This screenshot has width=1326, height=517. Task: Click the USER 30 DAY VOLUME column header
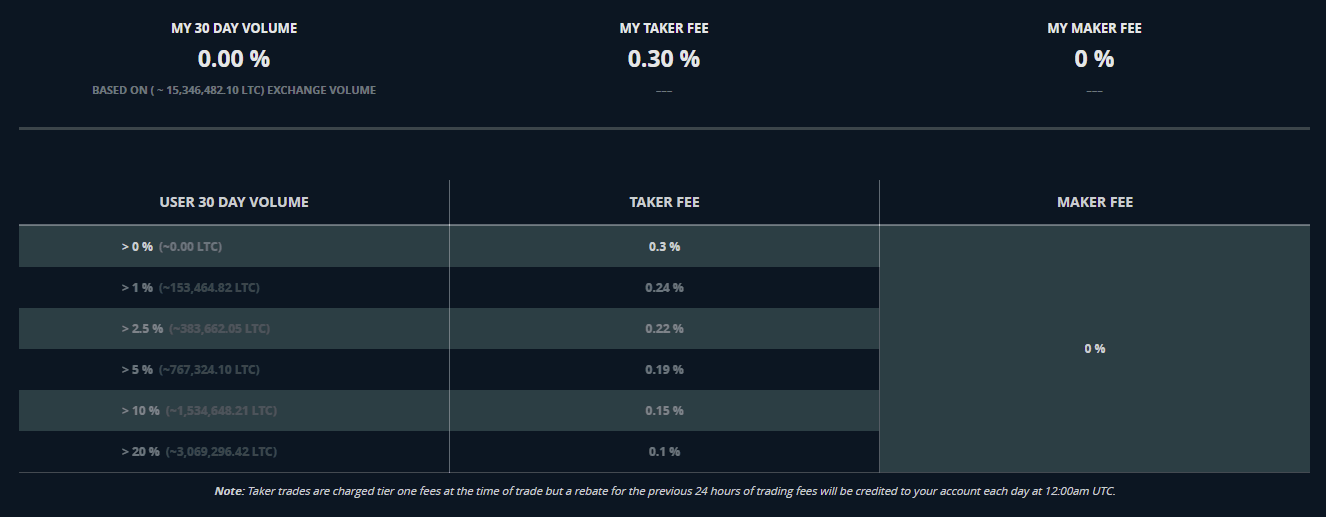click(x=234, y=202)
